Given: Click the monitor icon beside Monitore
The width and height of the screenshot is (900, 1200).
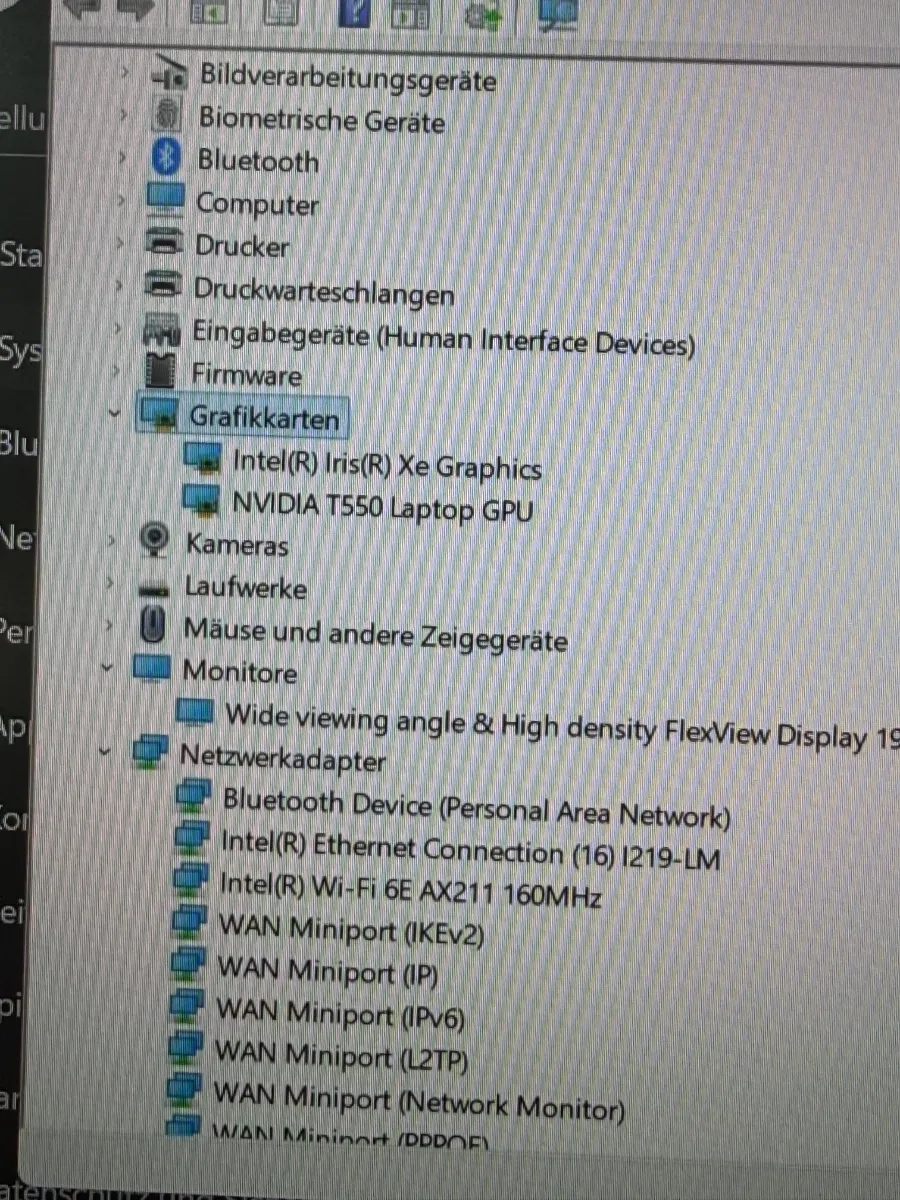Looking at the screenshot, I should point(152,669).
